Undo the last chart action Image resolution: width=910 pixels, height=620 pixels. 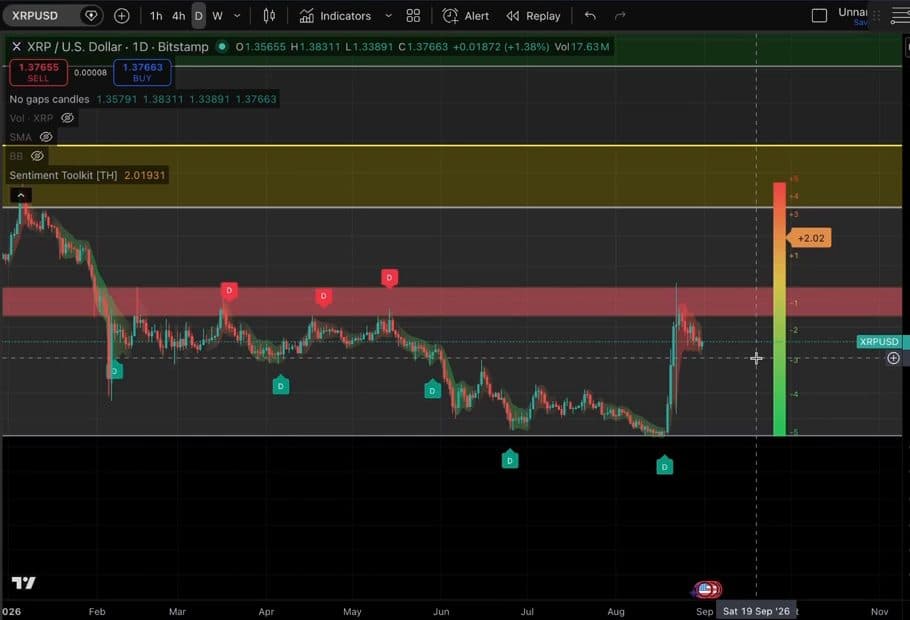tap(590, 16)
